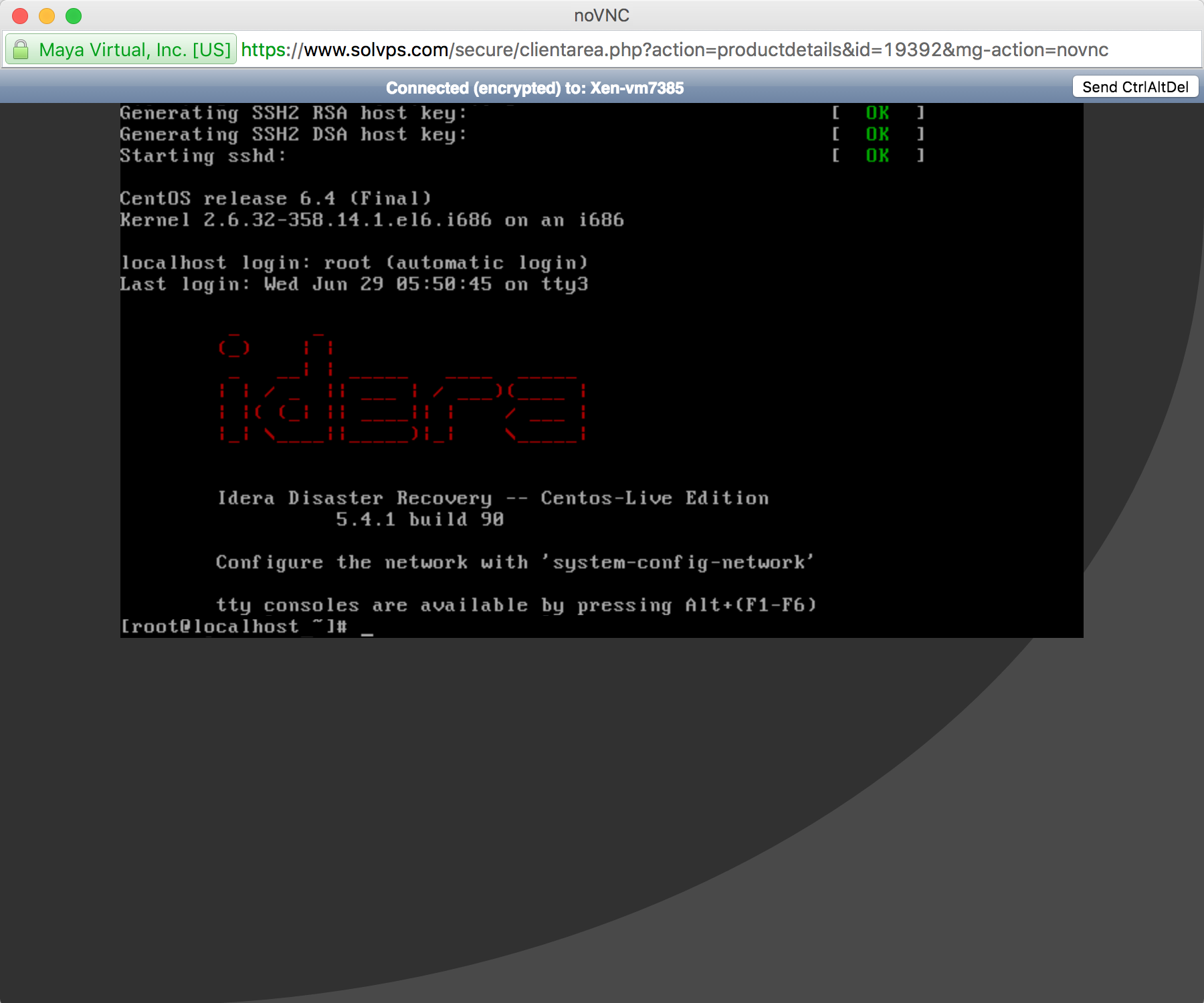The height and width of the screenshot is (1003, 1204).
Task: Click the terminal cursor after the prompt
Action: pos(367,629)
